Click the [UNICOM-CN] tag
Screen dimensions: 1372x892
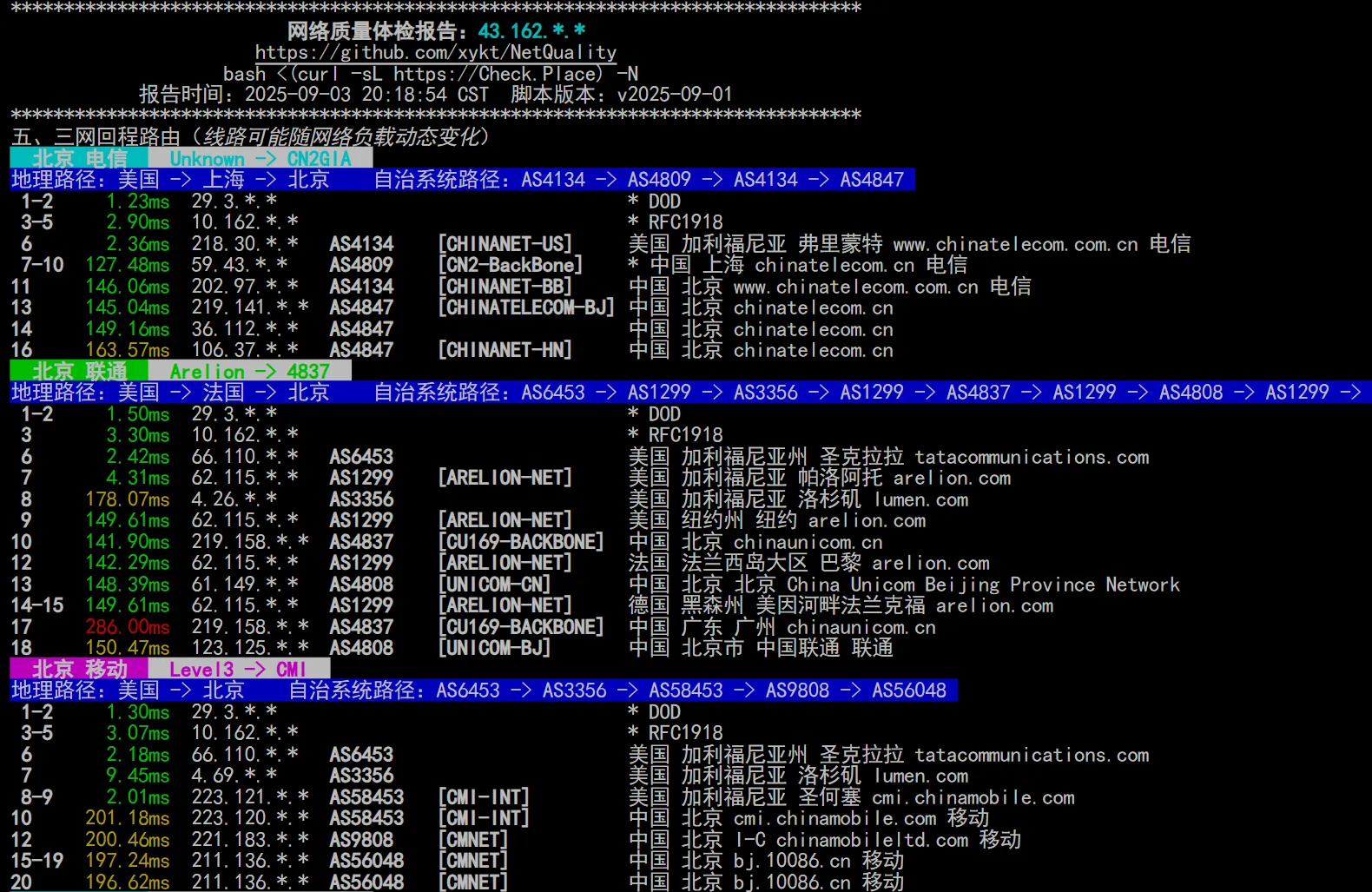tap(494, 585)
